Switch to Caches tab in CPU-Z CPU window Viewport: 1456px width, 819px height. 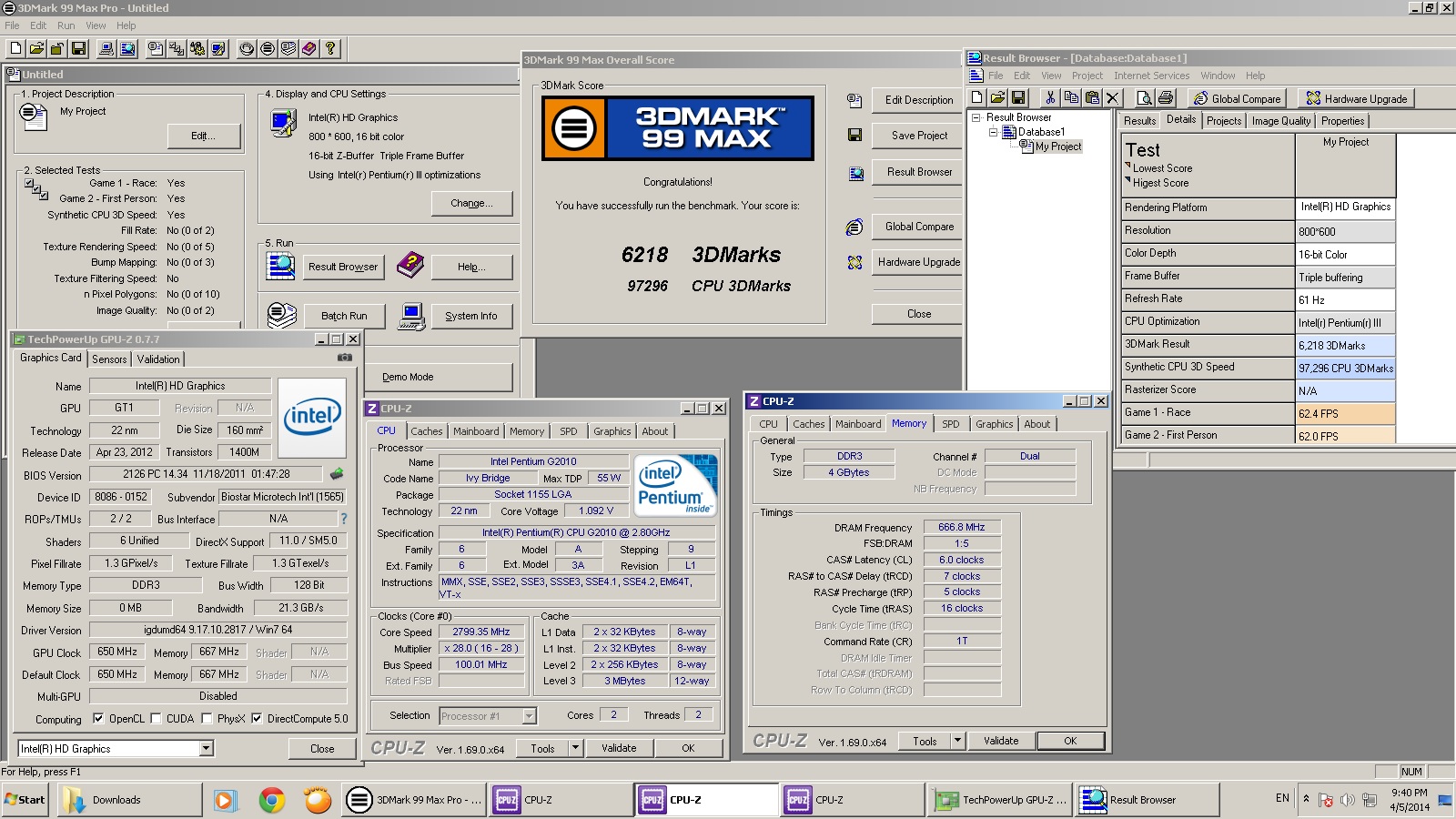click(x=426, y=431)
